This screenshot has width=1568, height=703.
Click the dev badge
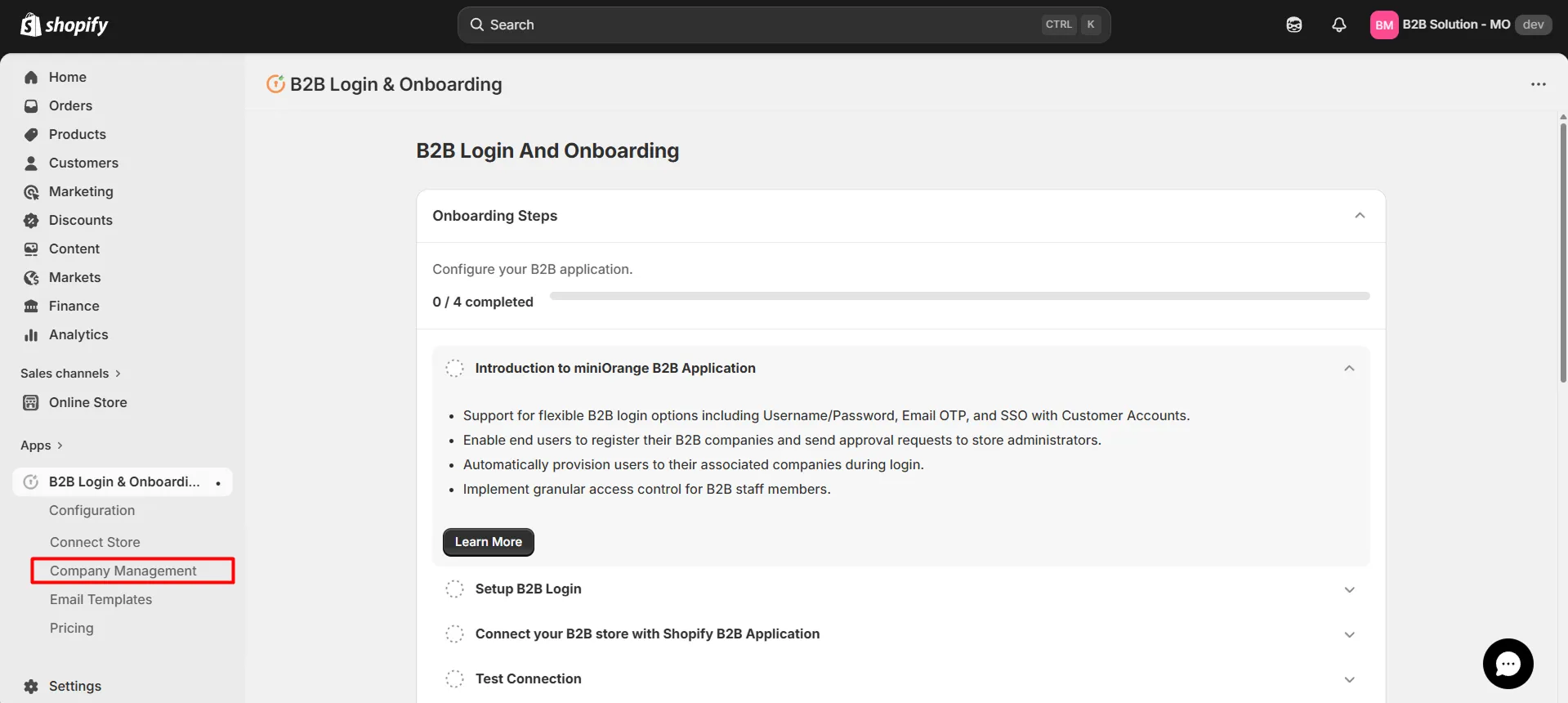(x=1534, y=25)
